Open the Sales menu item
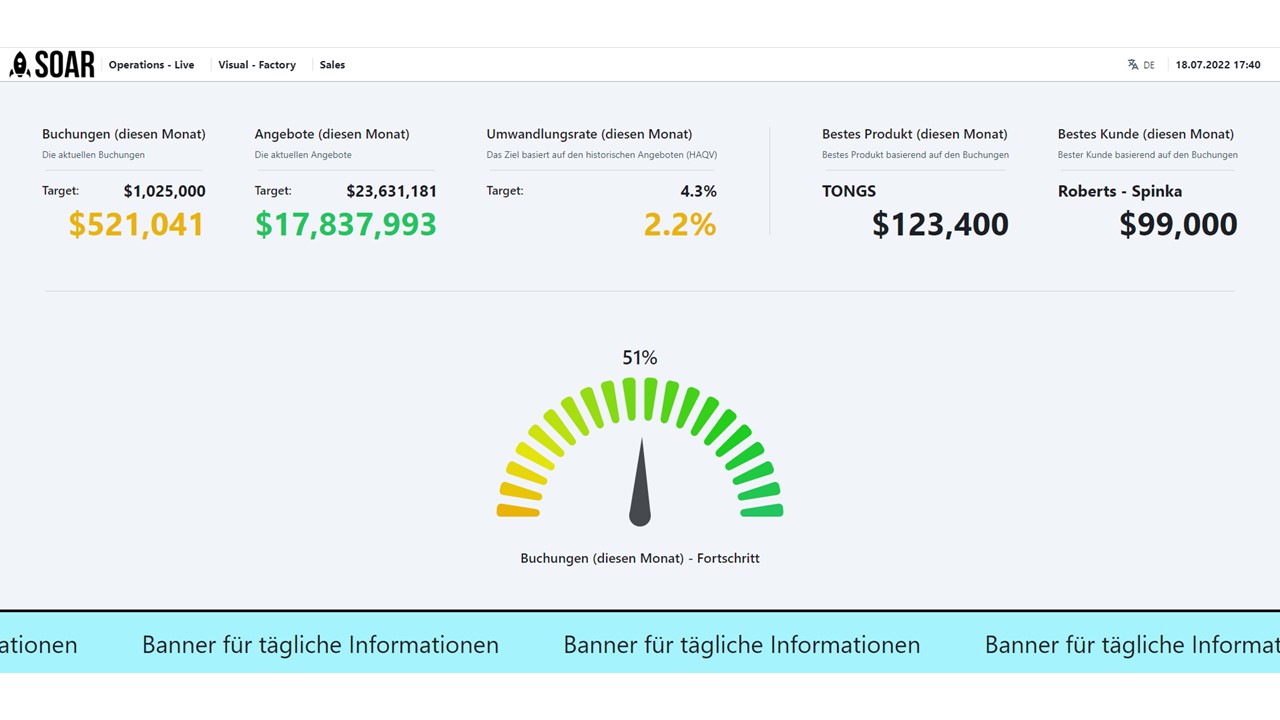1280x720 pixels. point(332,65)
